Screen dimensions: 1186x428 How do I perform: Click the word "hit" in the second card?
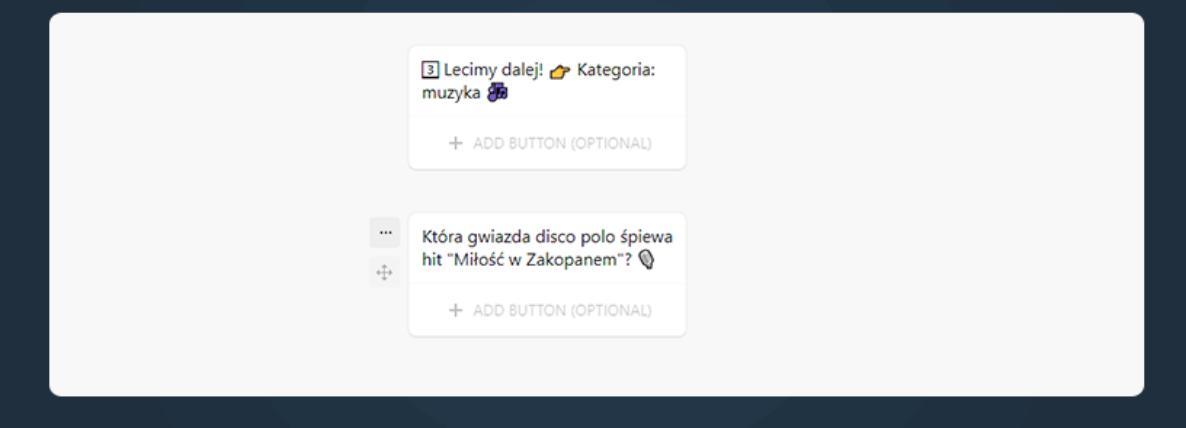433,259
